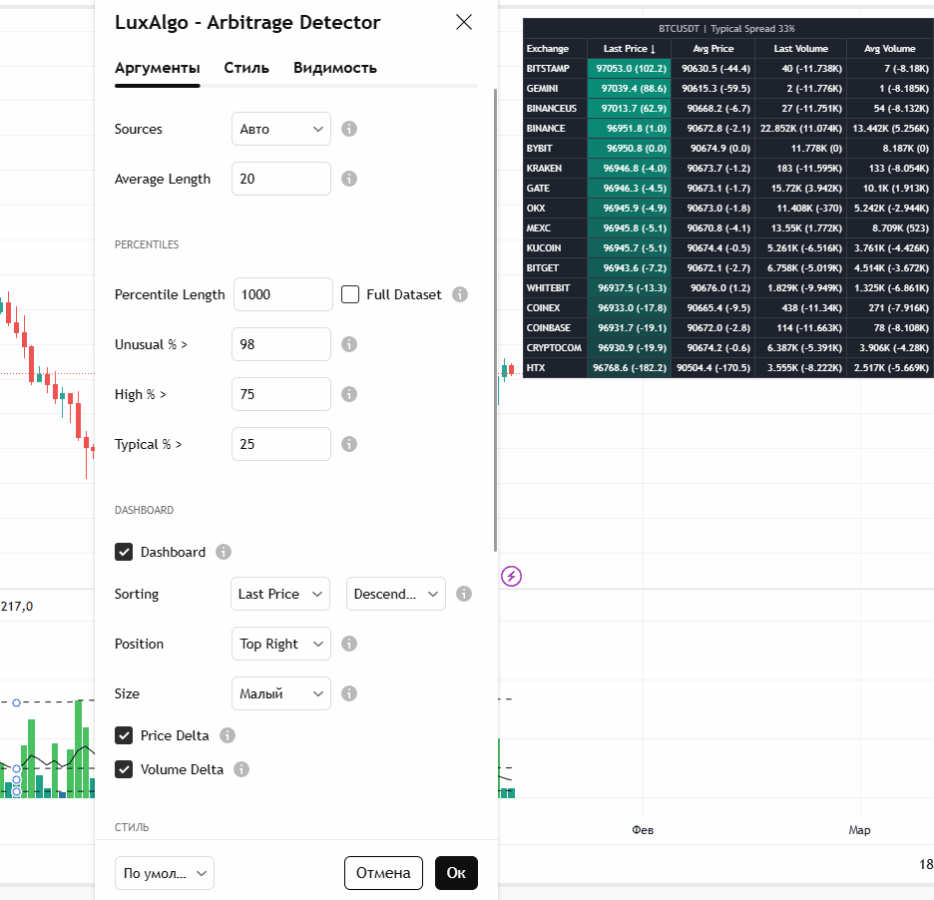Screen dimensions: 934x900
Task: Click the GEMINI exchange row label
Action: [x=542, y=89]
